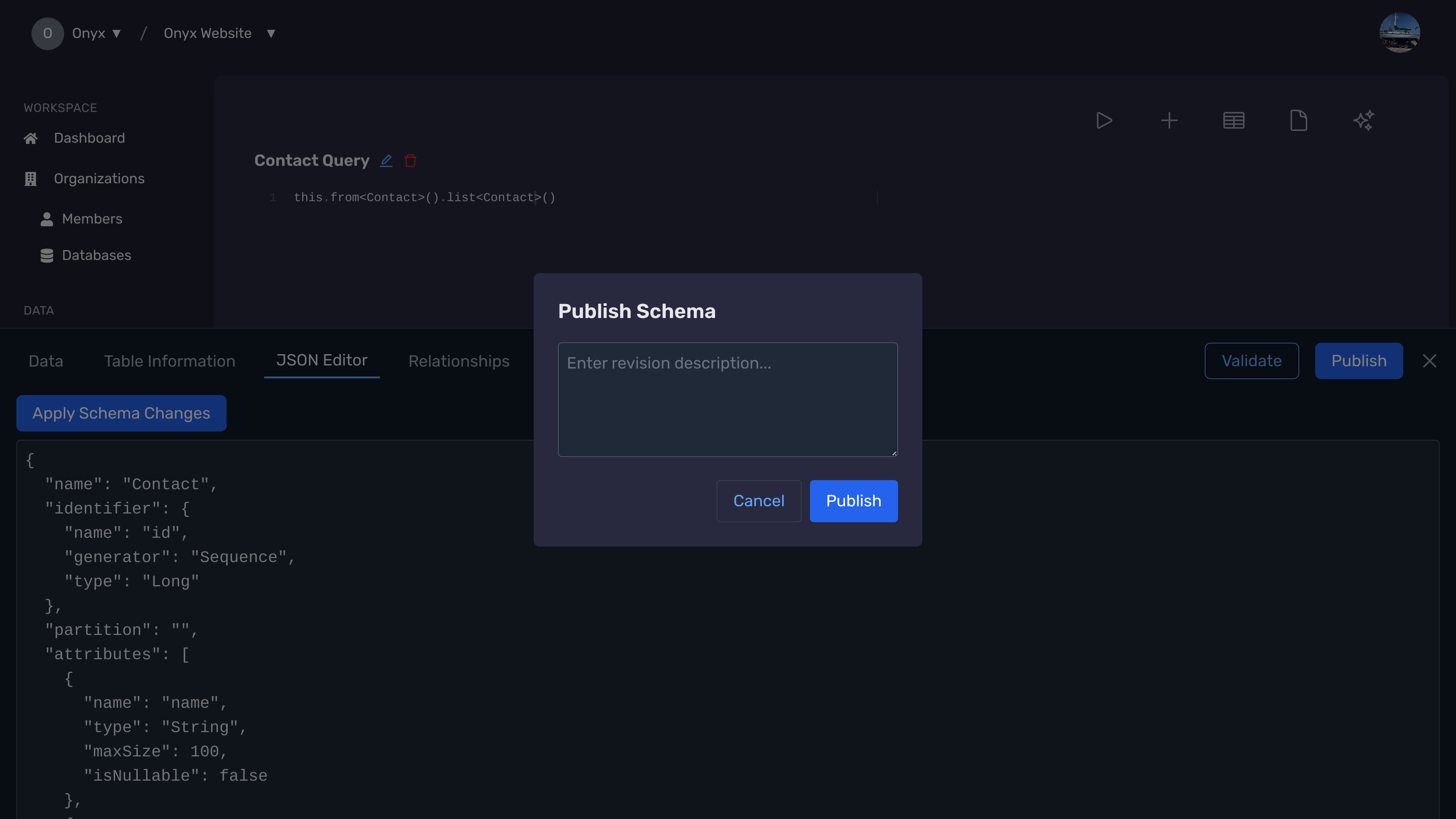
Task: Click the document/page icon
Action: coord(1298,120)
